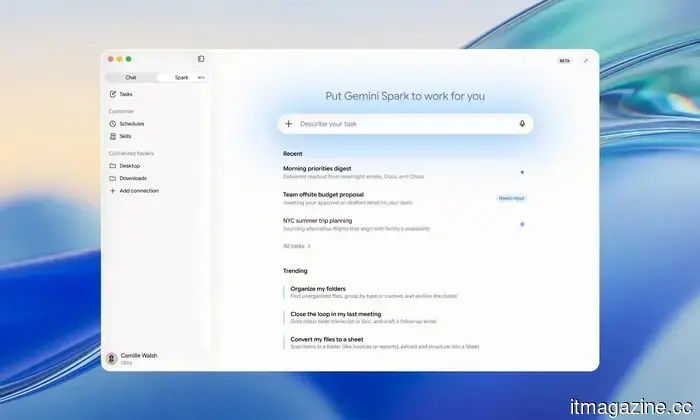Open Camille Walsh account profile
This screenshot has width=700, height=420.
pyautogui.click(x=132, y=358)
